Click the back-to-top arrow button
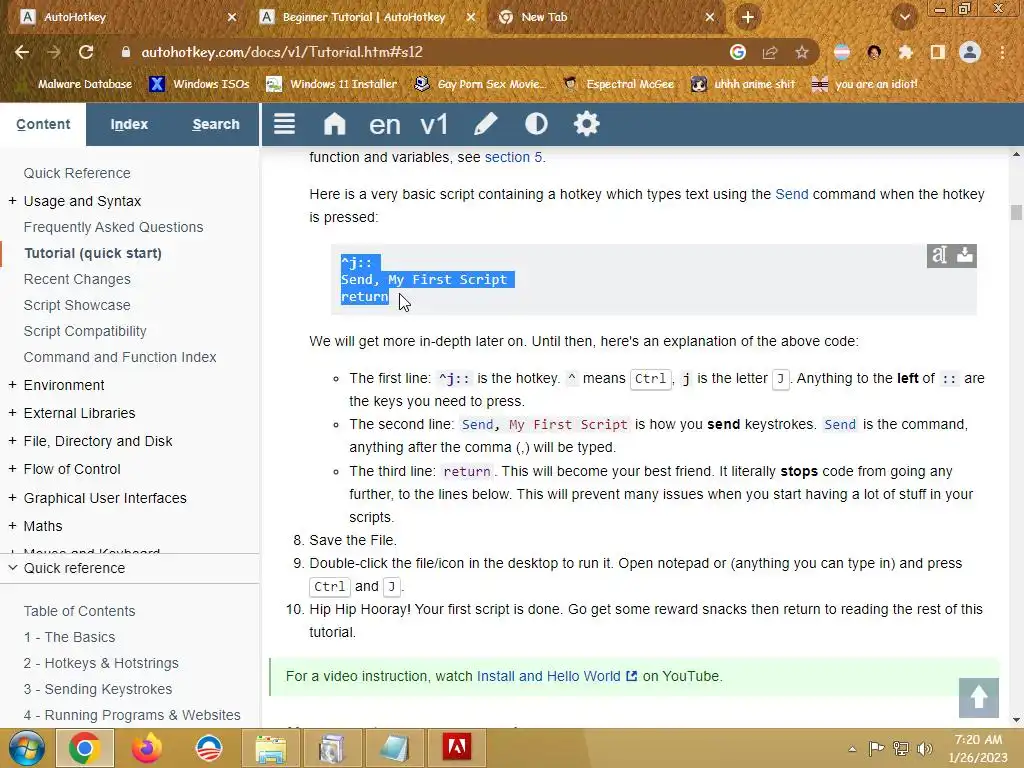 point(978,697)
